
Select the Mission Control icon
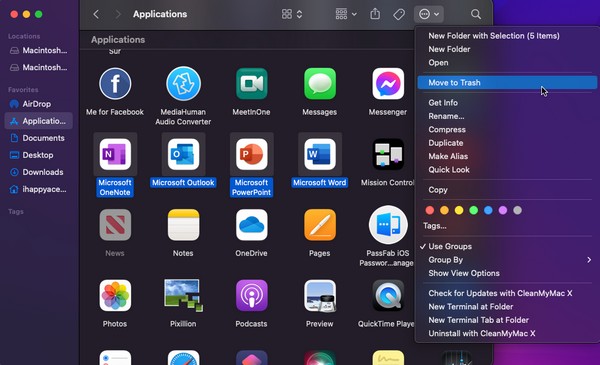388,154
